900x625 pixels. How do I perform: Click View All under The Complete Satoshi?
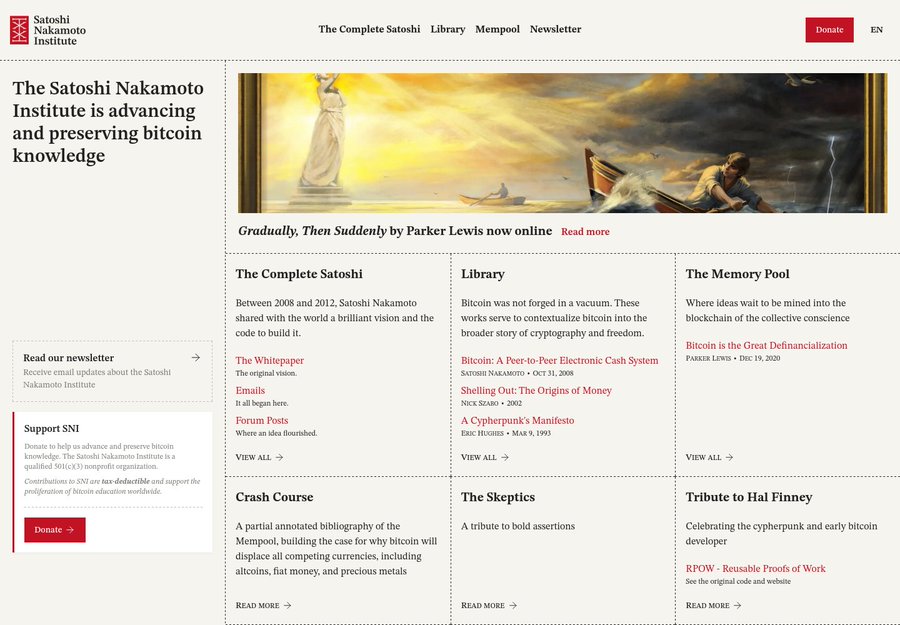(259, 457)
